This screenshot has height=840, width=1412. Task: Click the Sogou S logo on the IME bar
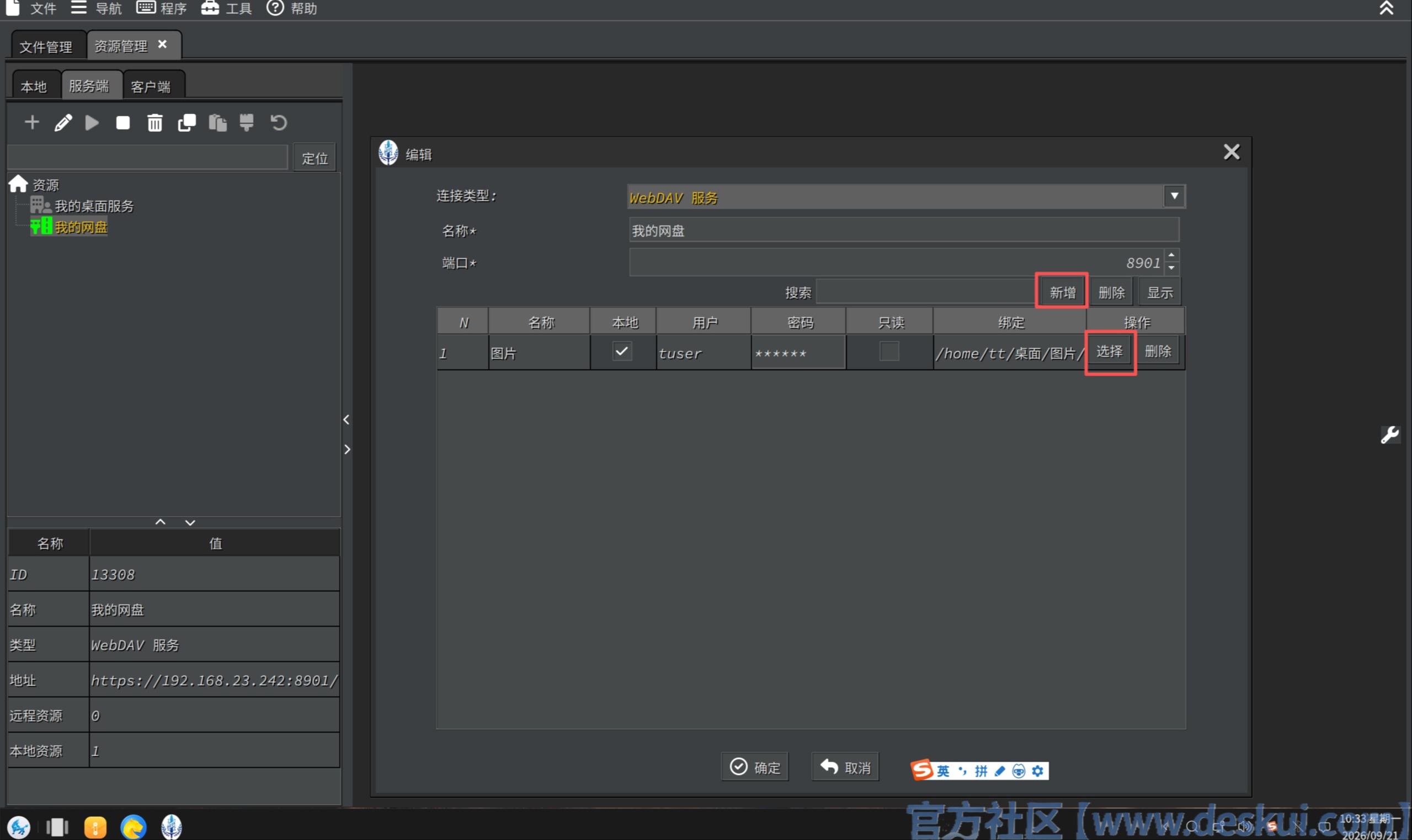921,770
